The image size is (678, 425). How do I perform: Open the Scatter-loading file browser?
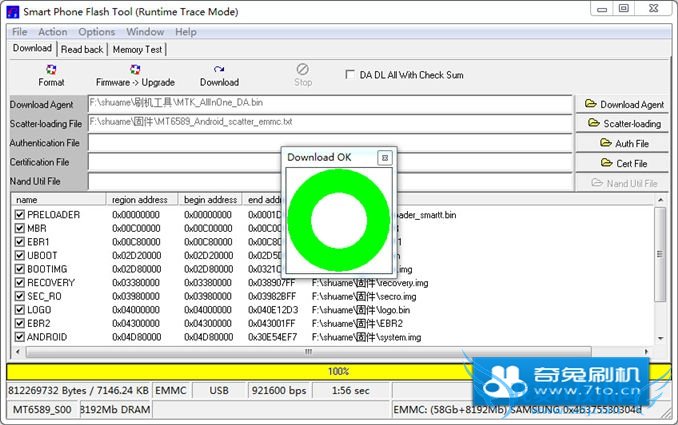[624, 124]
